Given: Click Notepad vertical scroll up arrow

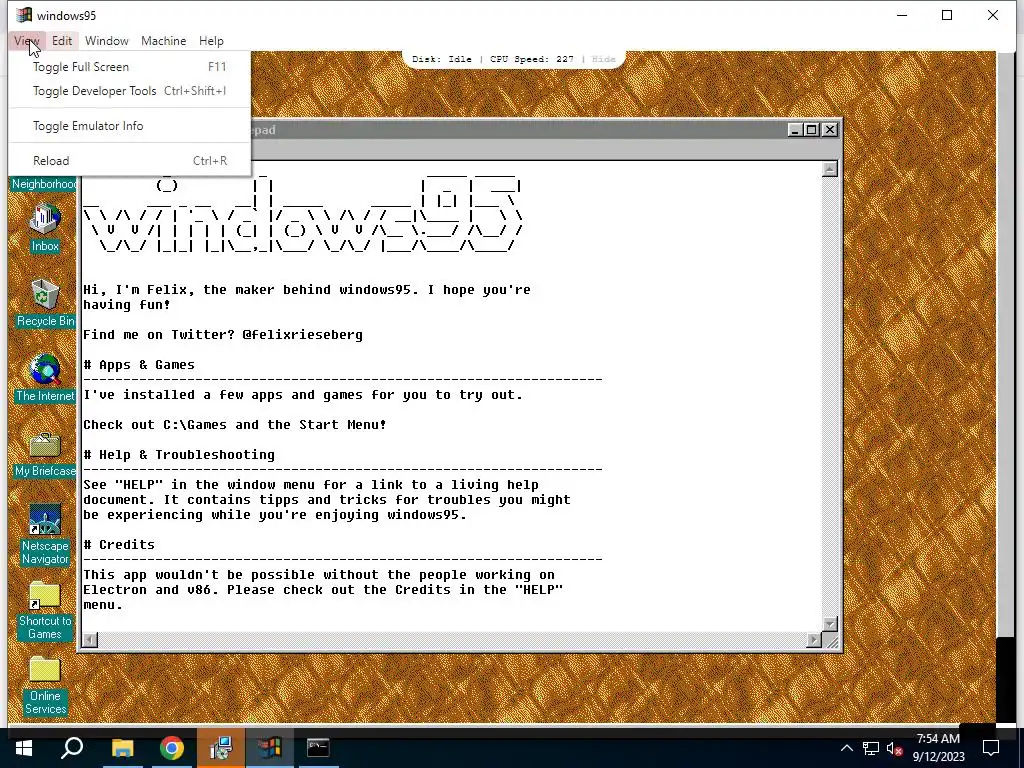Looking at the screenshot, I should (829, 169).
